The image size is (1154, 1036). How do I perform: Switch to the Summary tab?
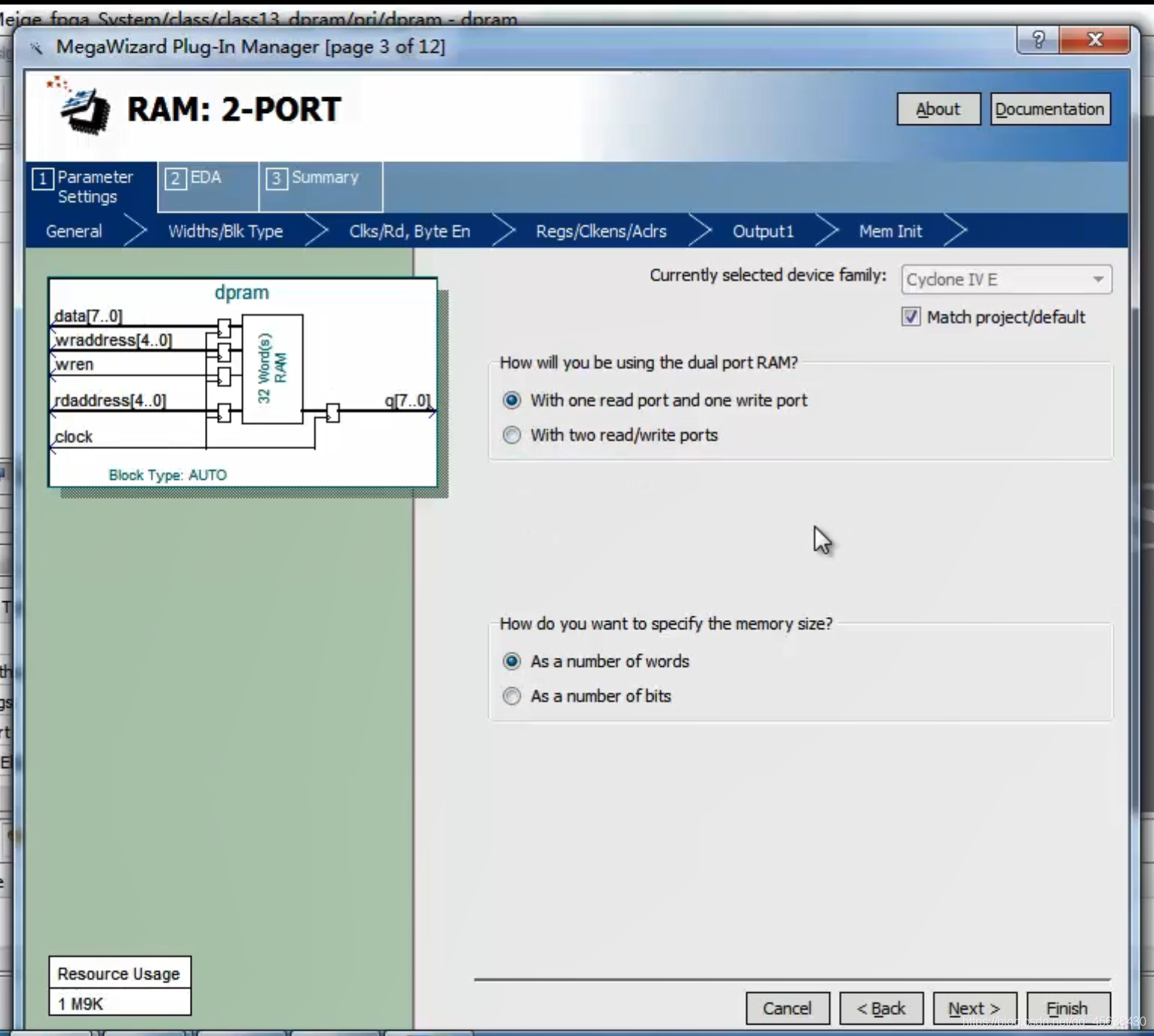320,187
